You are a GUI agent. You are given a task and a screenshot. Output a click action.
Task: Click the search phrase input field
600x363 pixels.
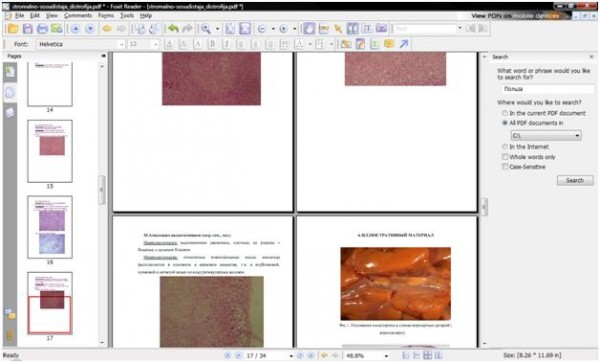pyautogui.click(x=548, y=89)
